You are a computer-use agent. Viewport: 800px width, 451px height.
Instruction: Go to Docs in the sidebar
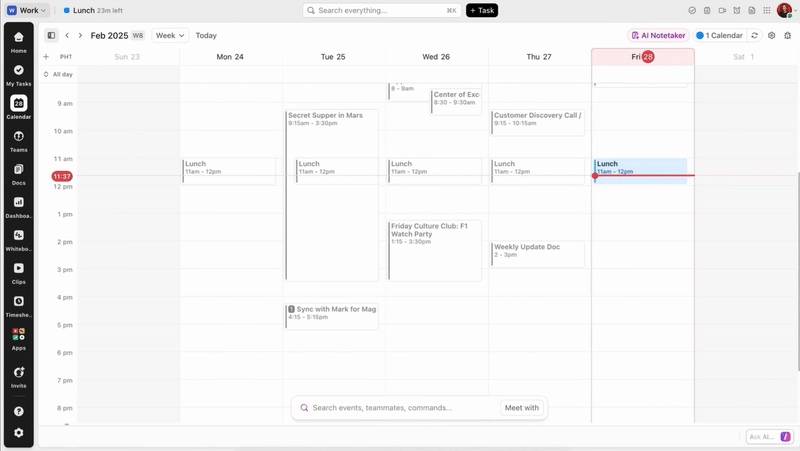coord(18,170)
